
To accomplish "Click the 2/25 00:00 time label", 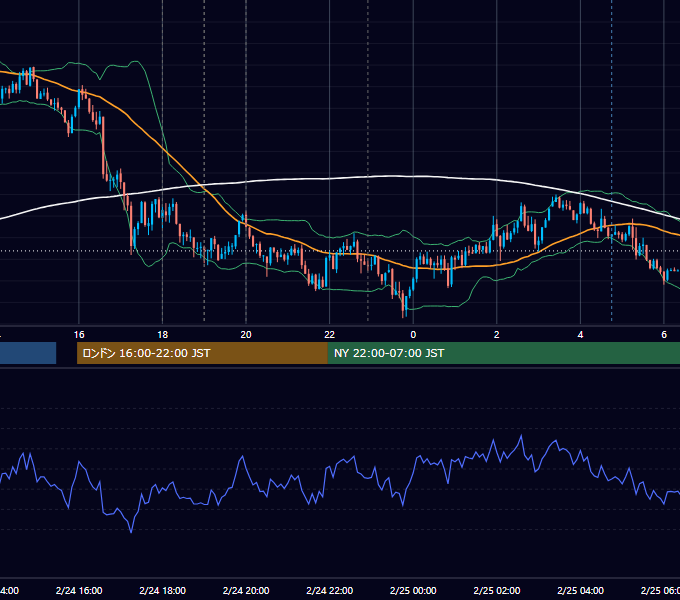I will coord(413,590).
